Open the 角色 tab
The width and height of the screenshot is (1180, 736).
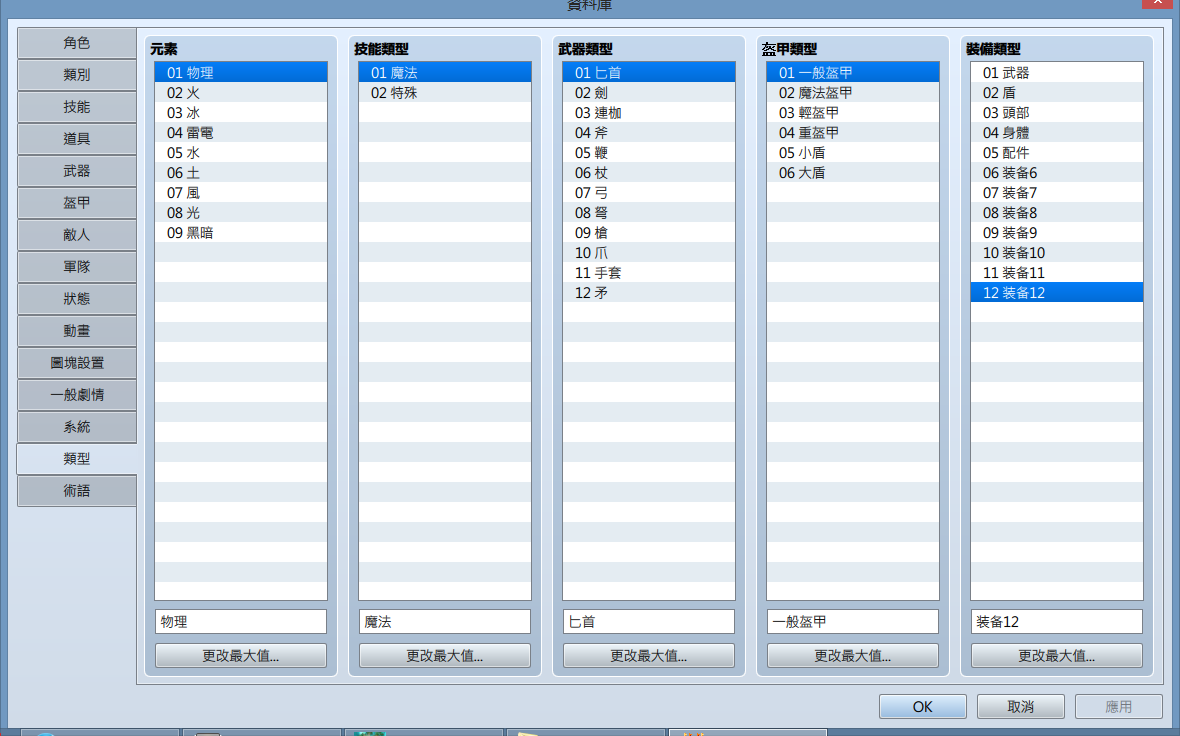(77, 43)
